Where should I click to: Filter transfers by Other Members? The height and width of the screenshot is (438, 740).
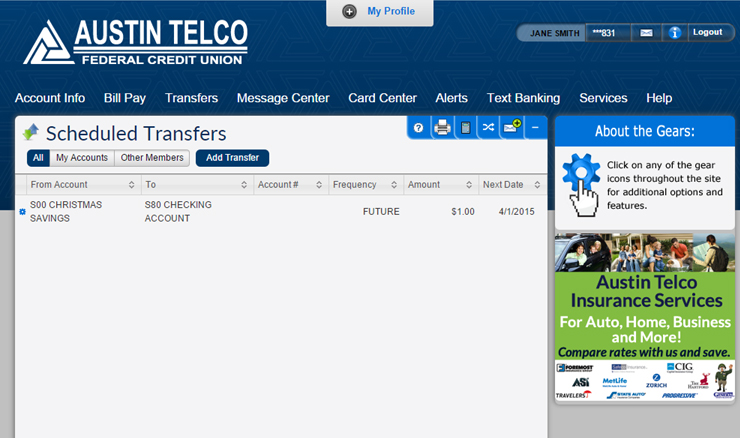pyautogui.click(x=152, y=158)
